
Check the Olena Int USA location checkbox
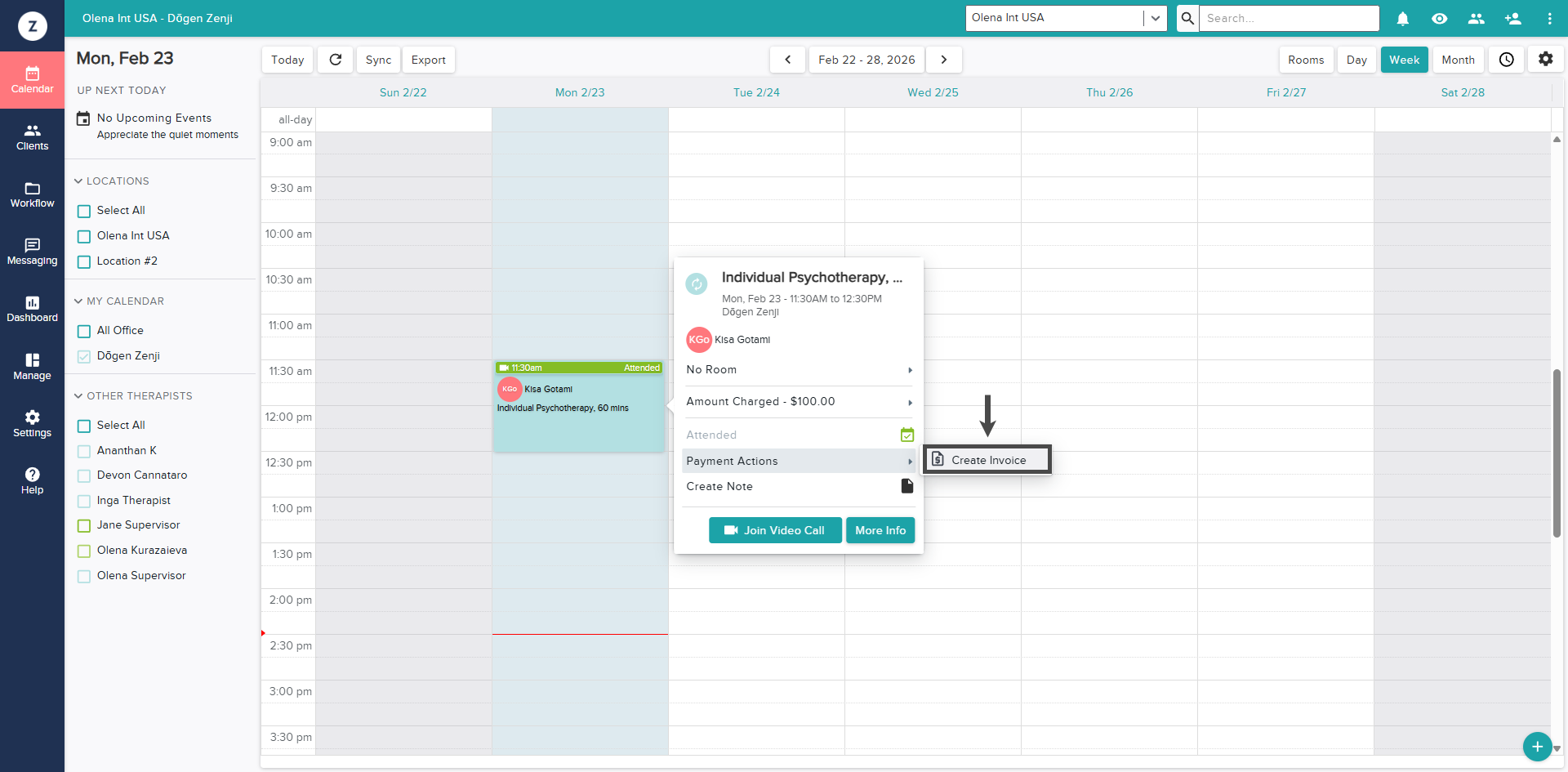[84, 237]
